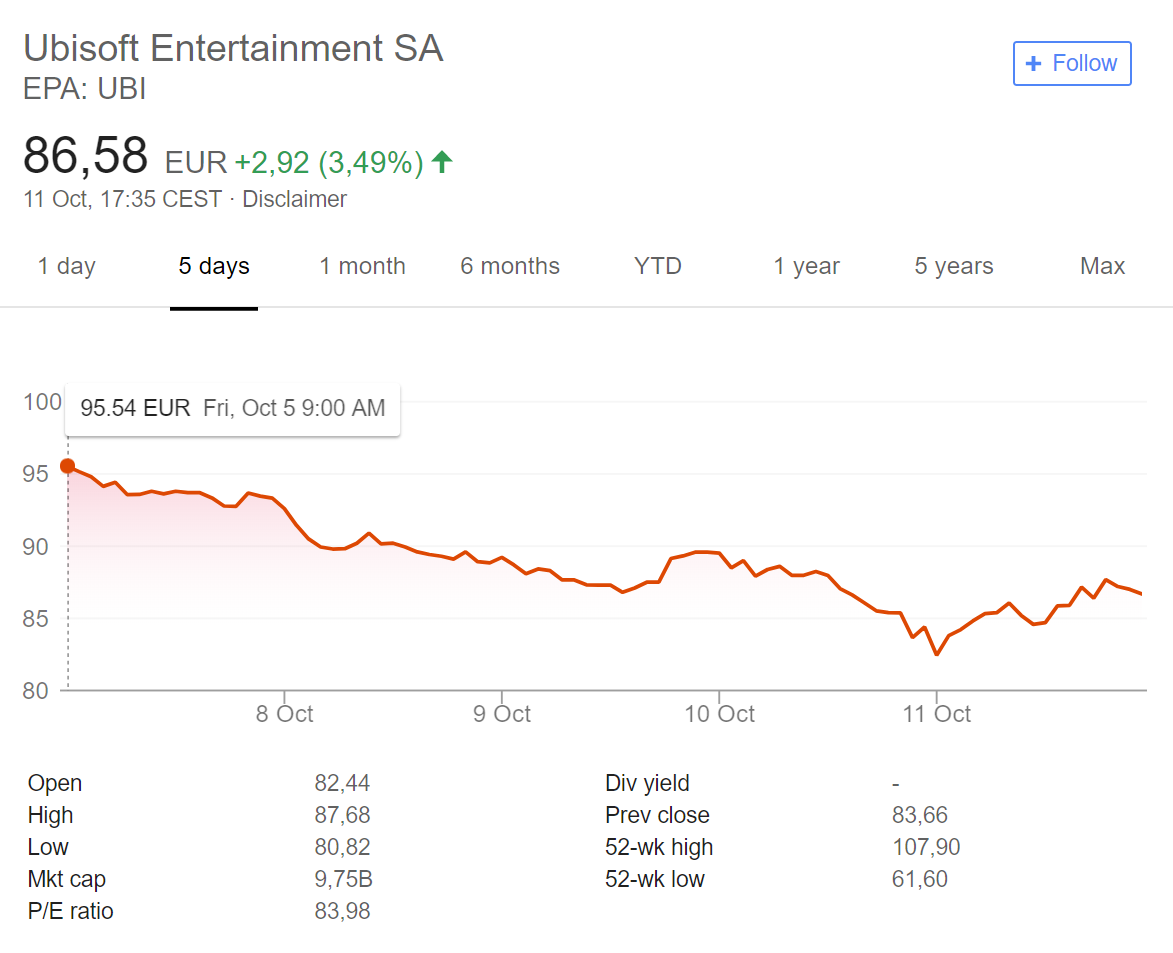This screenshot has height=953, width=1173.
Task: Click the Ubisoft Entertainment SA title
Action: click(x=233, y=47)
